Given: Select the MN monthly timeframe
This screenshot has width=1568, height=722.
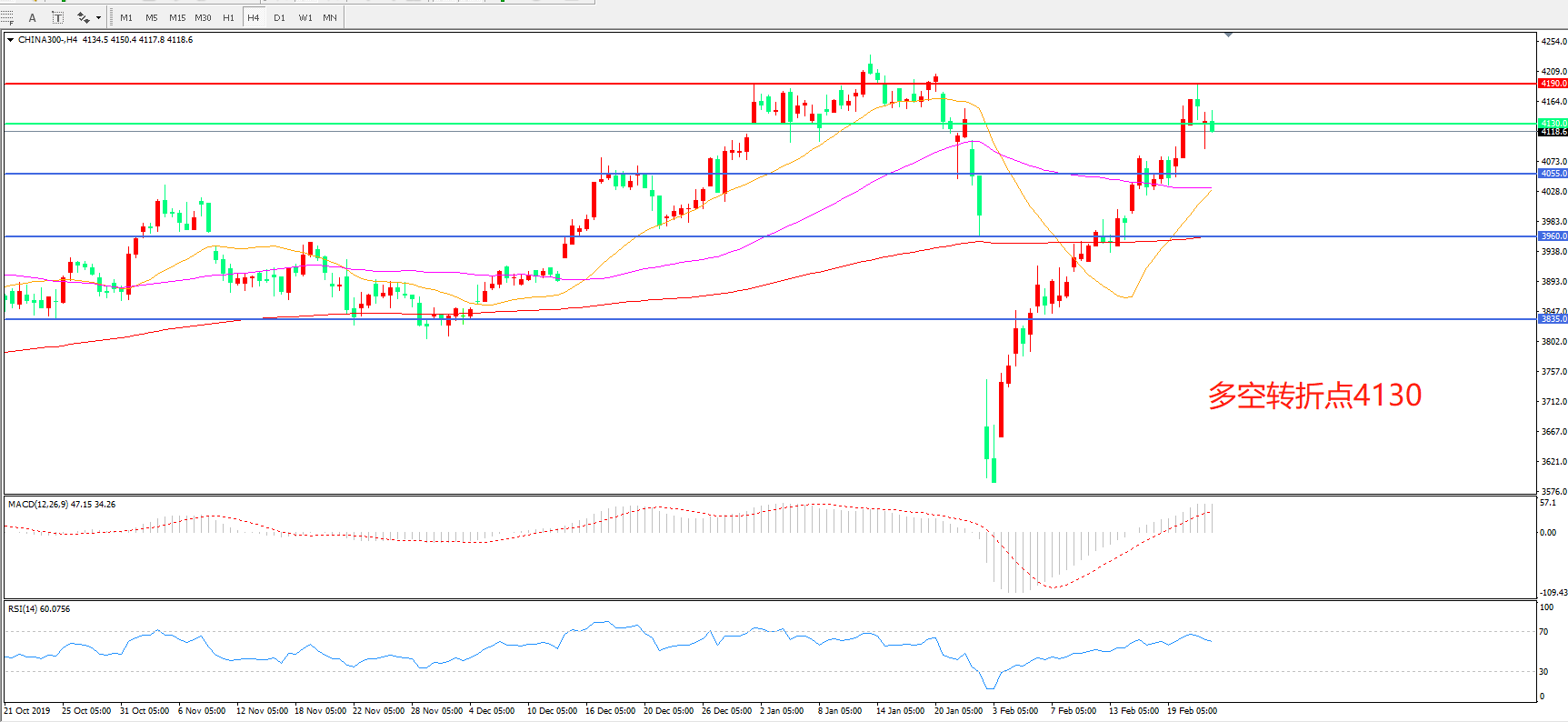Looking at the screenshot, I should pyautogui.click(x=330, y=17).
